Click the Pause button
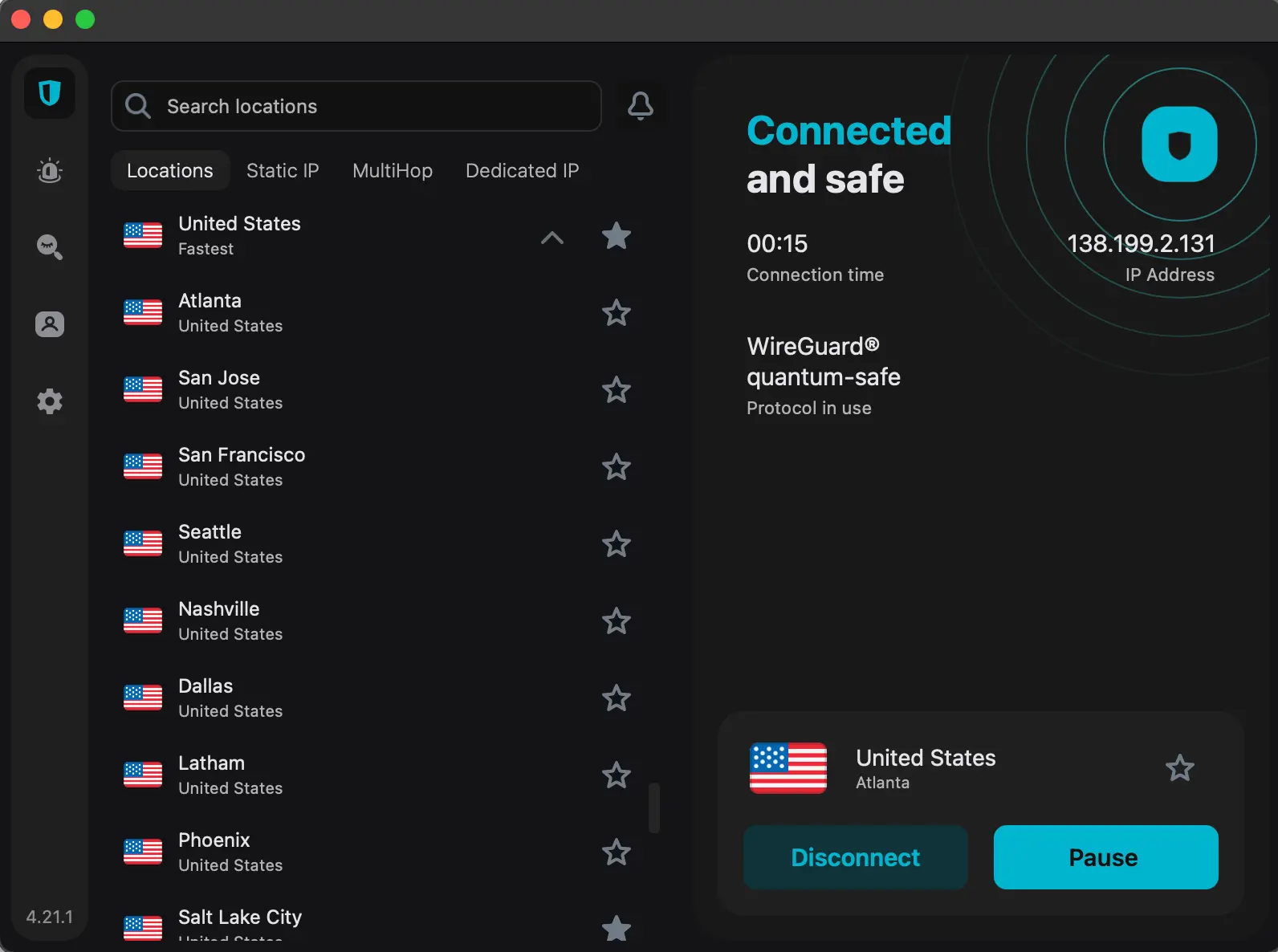Image resolution: width=1278 pixels, height=952 pixels. coord(1106,857)
